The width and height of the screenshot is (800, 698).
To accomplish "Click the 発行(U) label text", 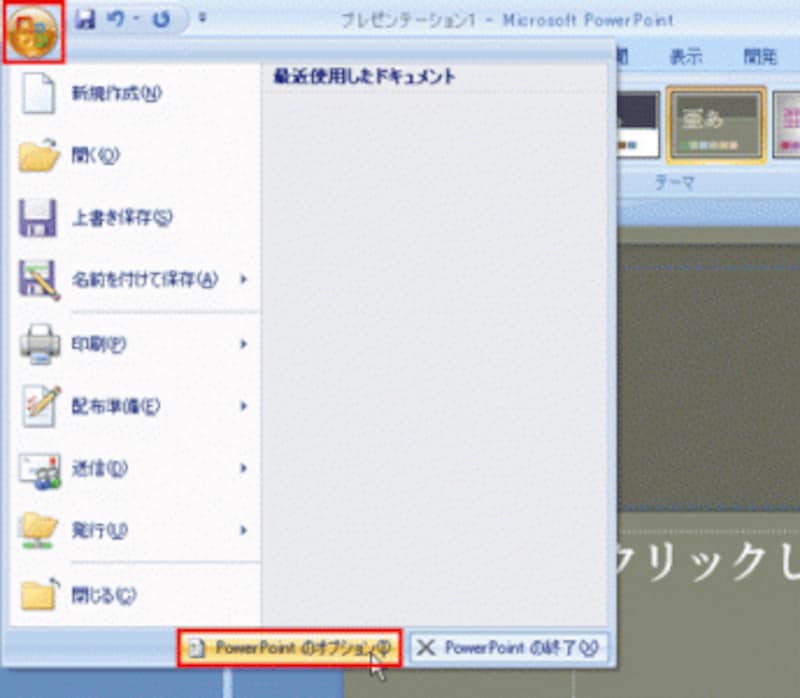I will 99,531.
